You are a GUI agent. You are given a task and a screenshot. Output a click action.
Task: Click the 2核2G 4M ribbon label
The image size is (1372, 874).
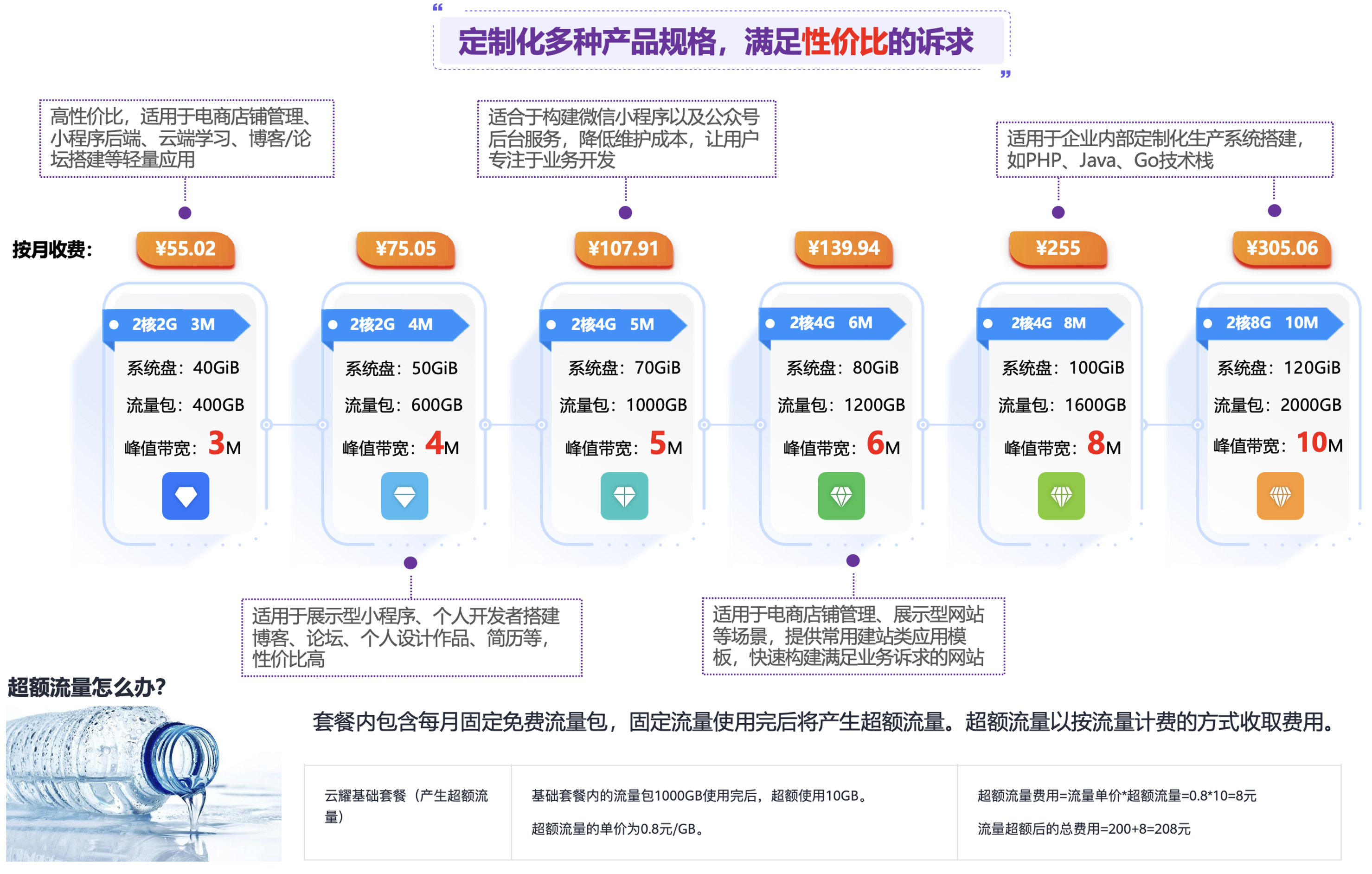pos(395,325)
